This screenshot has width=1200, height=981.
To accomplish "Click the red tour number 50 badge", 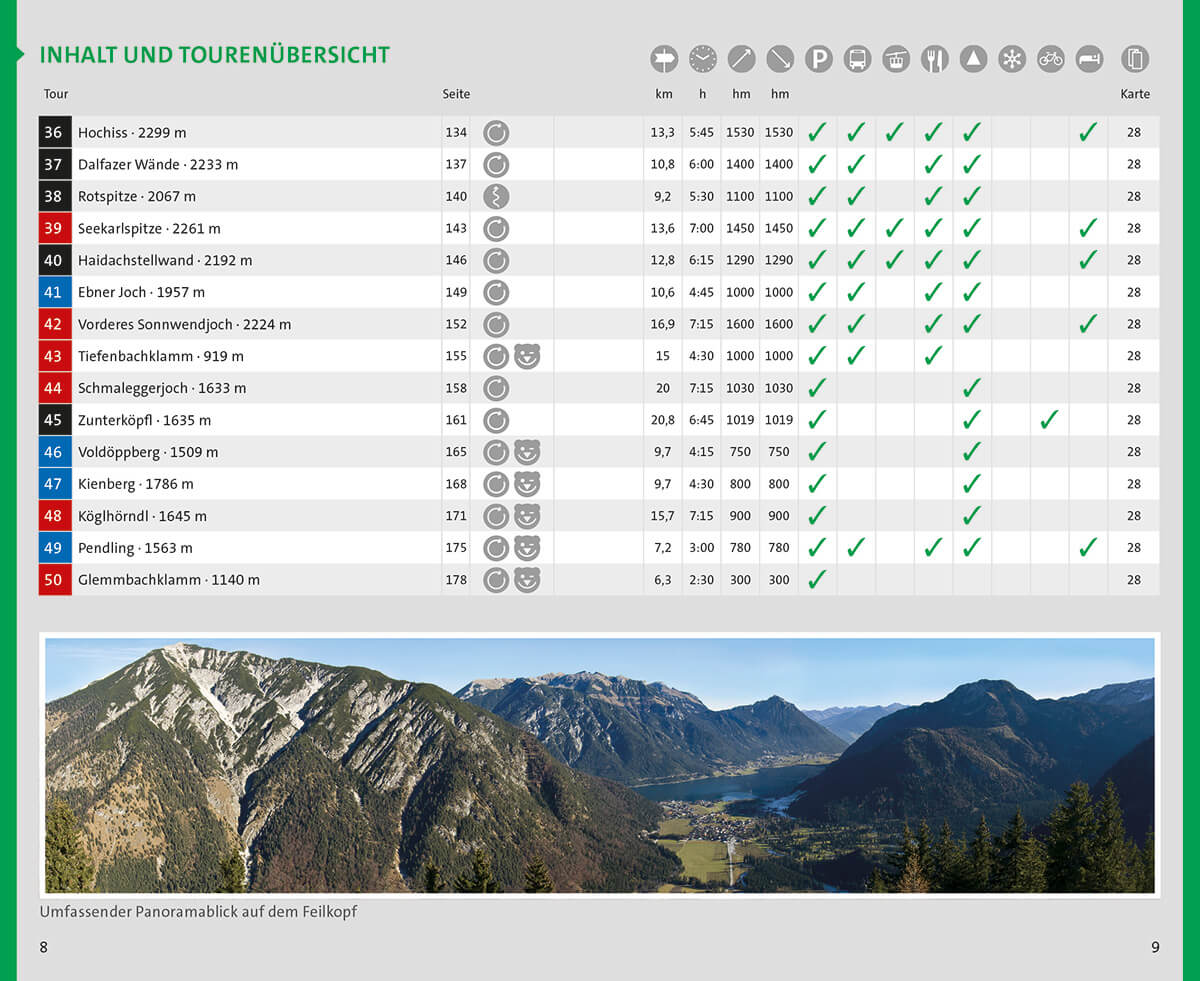I will tap(55, 580).
